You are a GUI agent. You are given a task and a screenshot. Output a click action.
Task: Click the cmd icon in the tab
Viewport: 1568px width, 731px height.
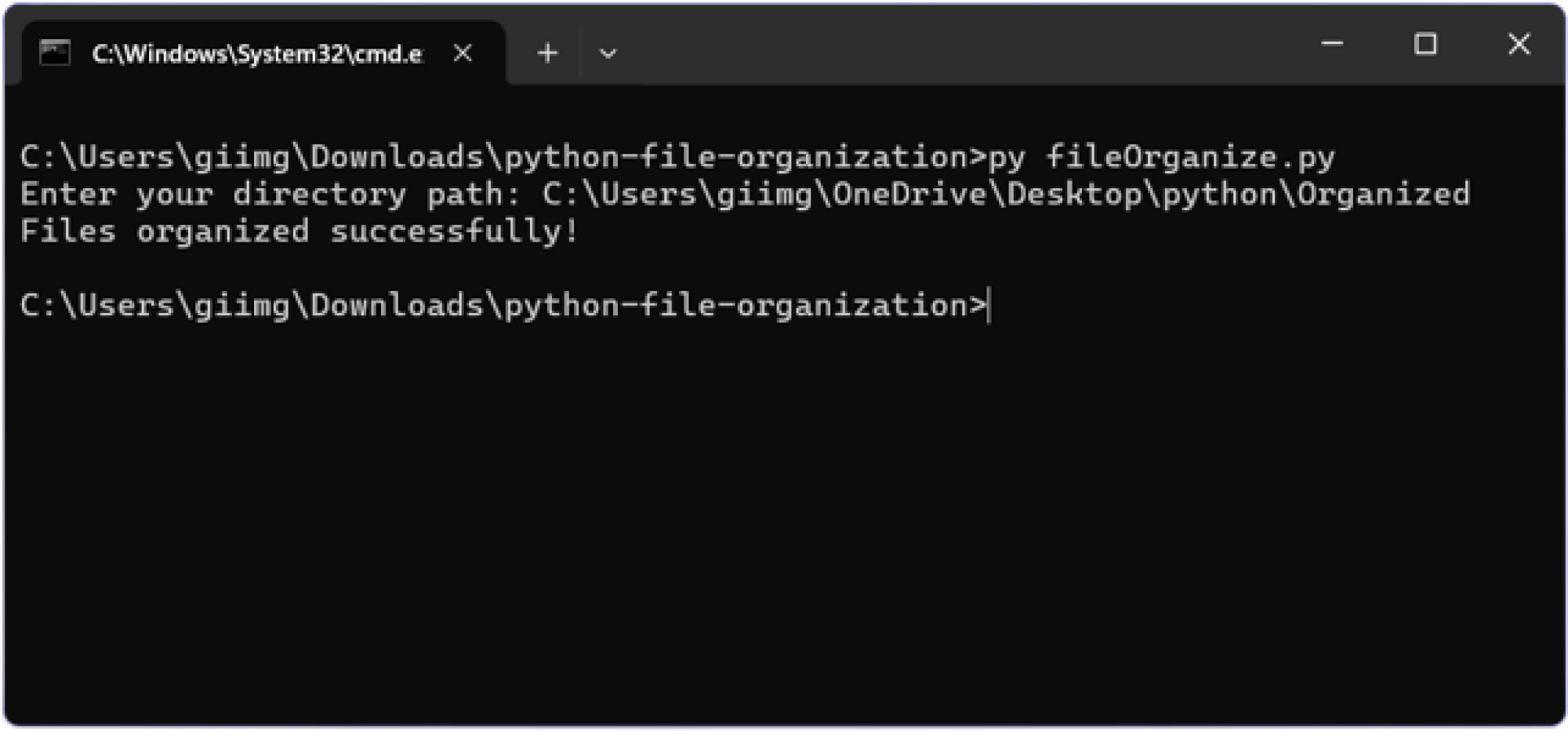point(55,53)
